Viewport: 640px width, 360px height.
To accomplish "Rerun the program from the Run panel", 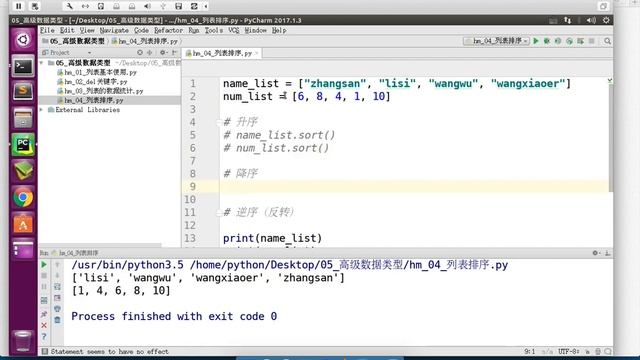I will pos(44,265).
